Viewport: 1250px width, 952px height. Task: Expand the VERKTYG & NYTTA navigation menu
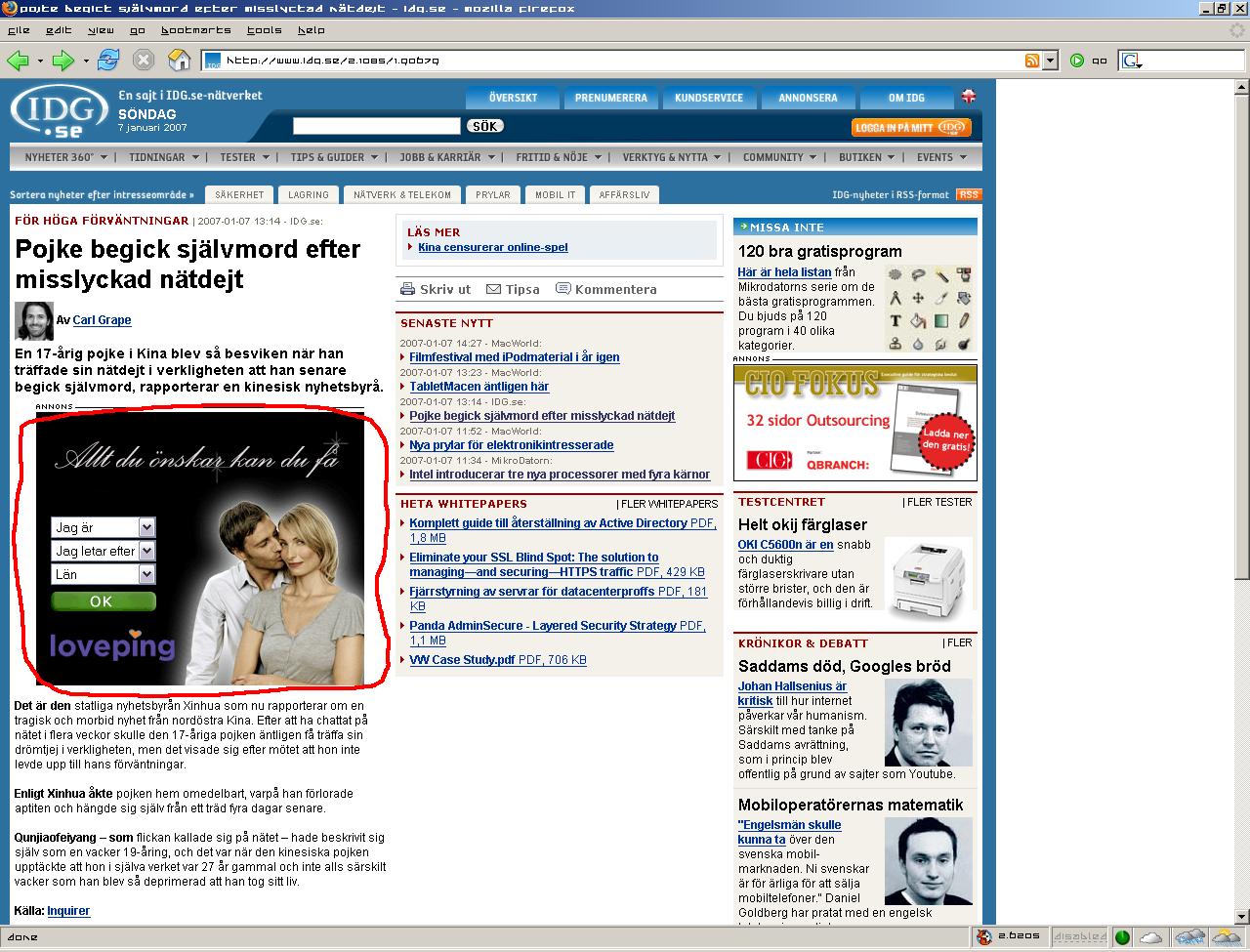tap(671, 157)
